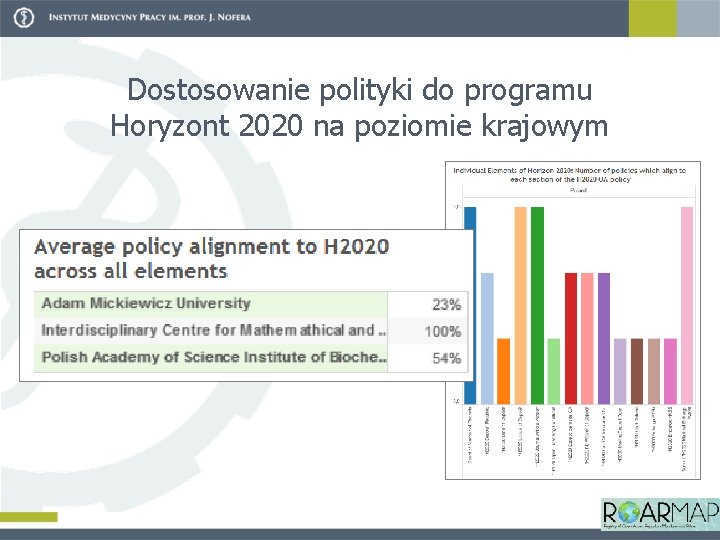The image size is (720, 540).
Task: Click heading 'Average policy alignment to H2020'
Action: (x=212, y=247)
